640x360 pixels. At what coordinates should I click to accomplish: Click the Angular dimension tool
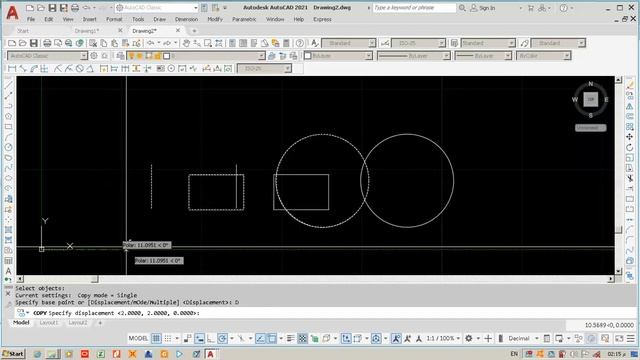click(x=90, y=69)
